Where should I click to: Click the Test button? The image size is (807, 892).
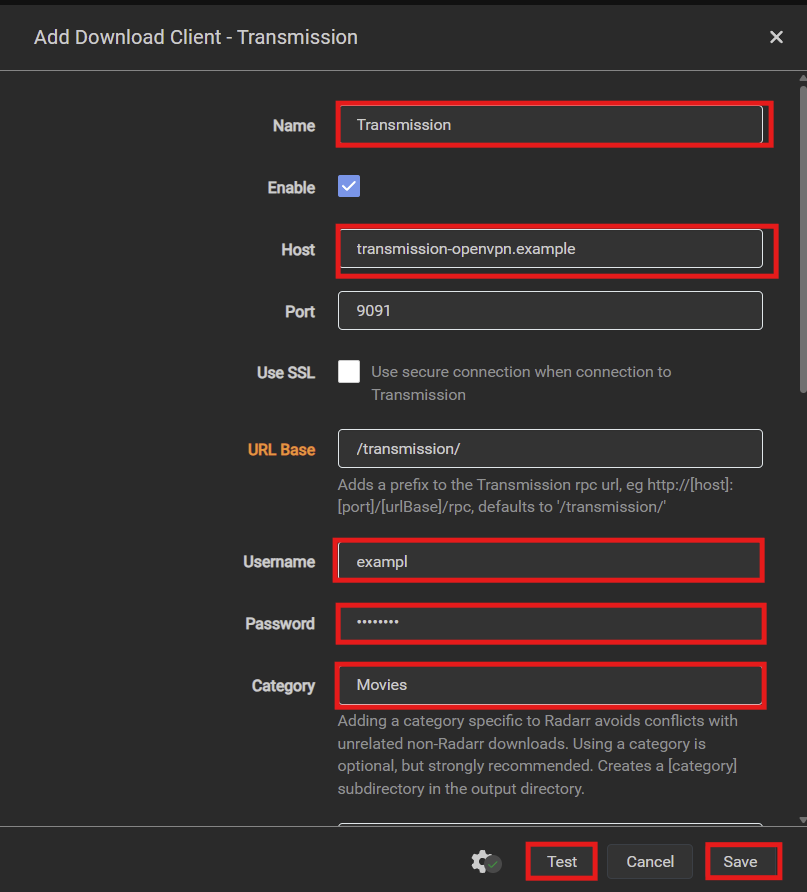pos(562,861)
